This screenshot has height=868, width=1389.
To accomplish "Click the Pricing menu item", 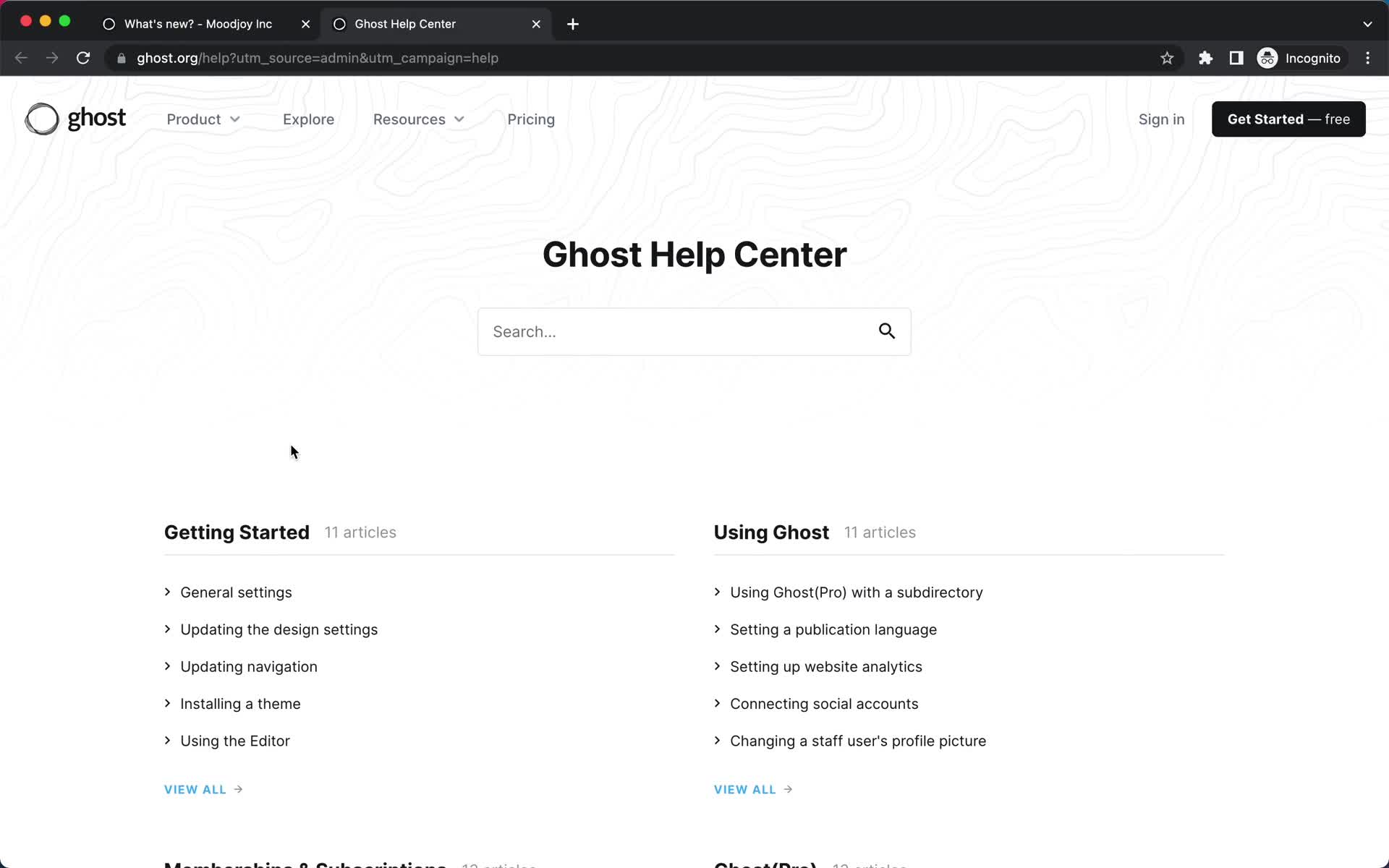I will [531, 119].
